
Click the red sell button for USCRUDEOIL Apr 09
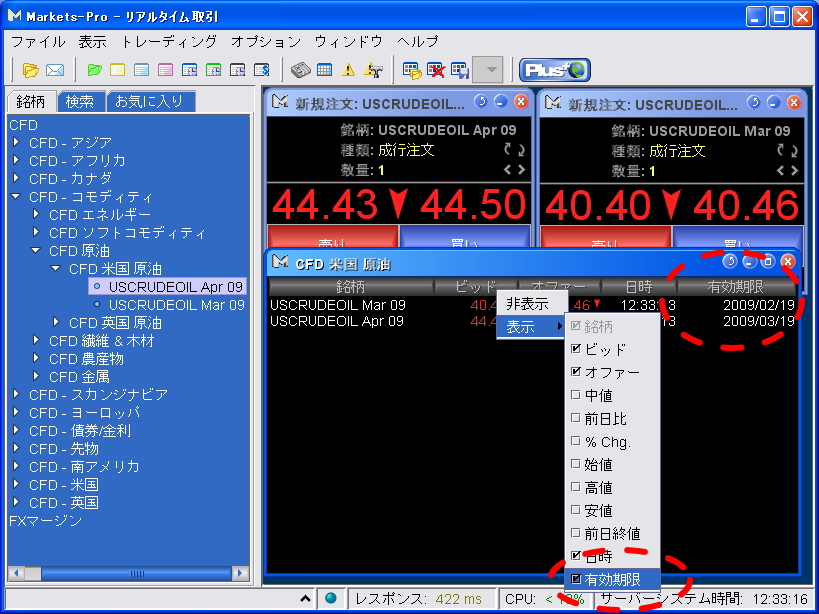[x=333, y=236]
